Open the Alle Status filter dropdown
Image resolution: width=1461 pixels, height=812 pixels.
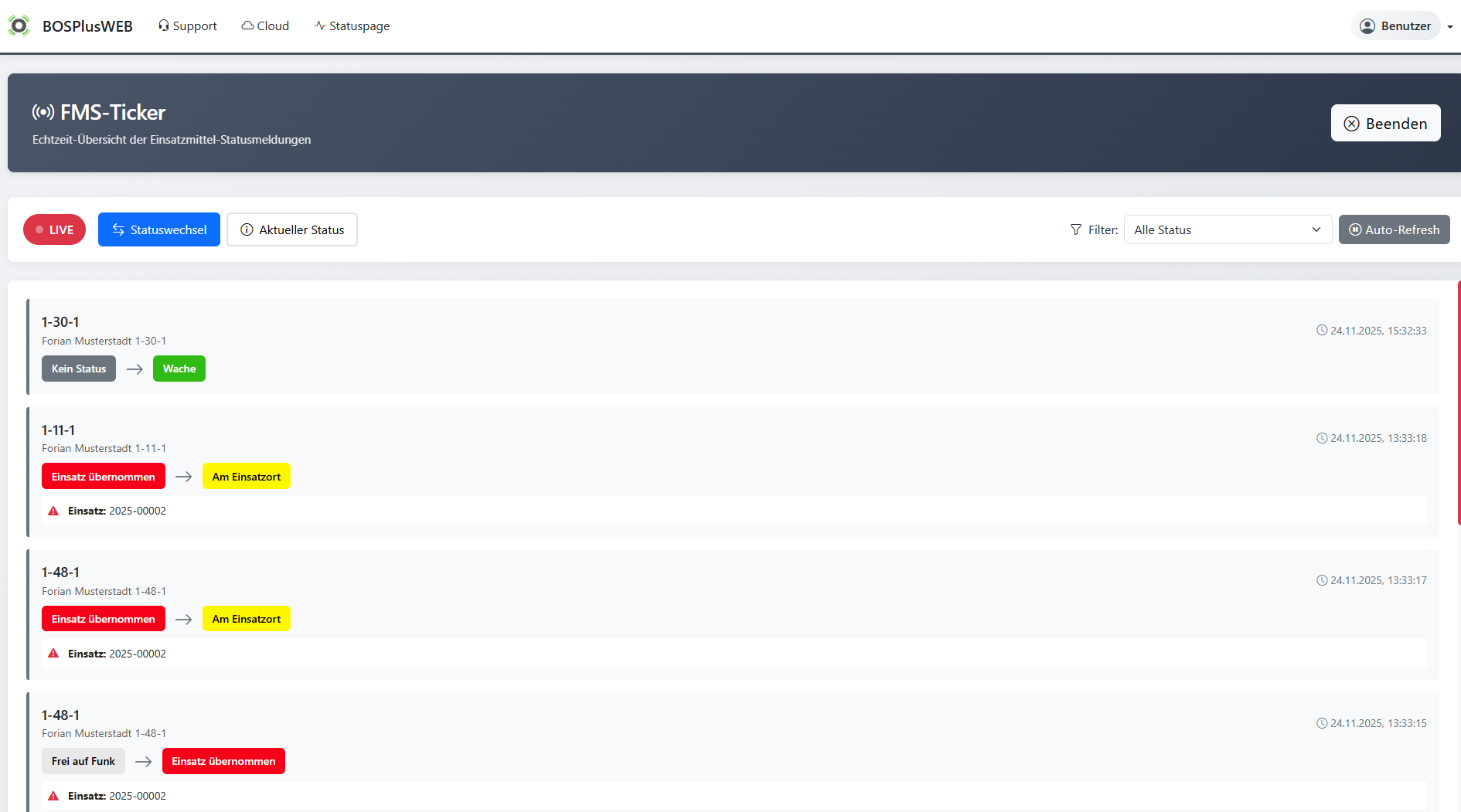click(1228, 229)
